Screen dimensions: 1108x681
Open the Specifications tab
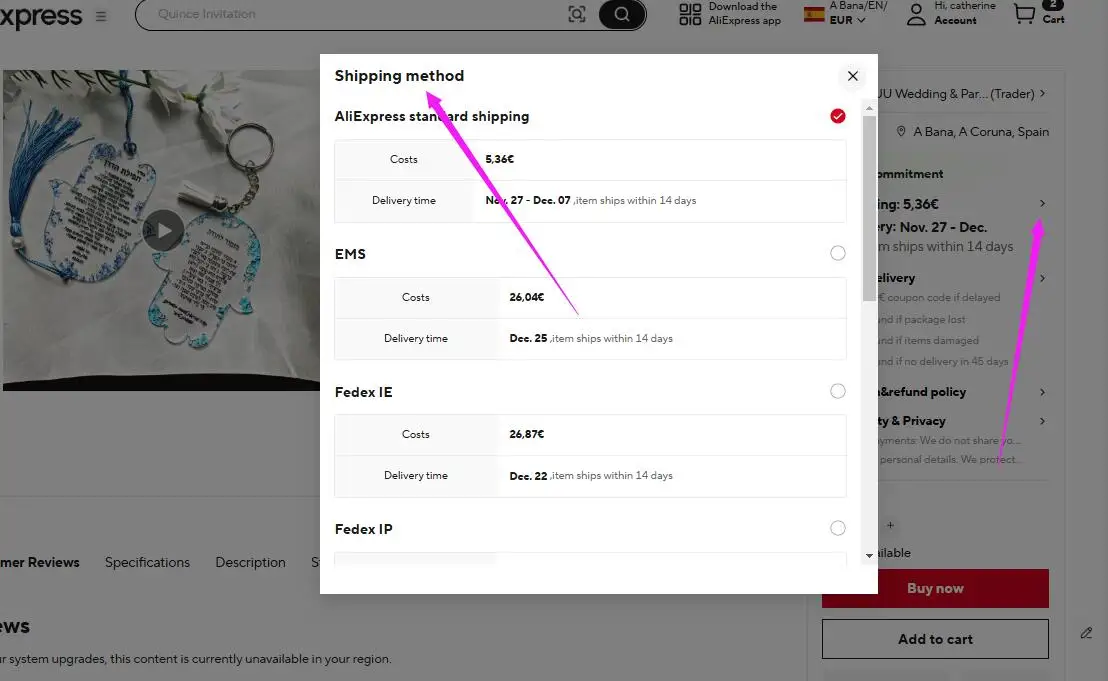click(147, 562)
